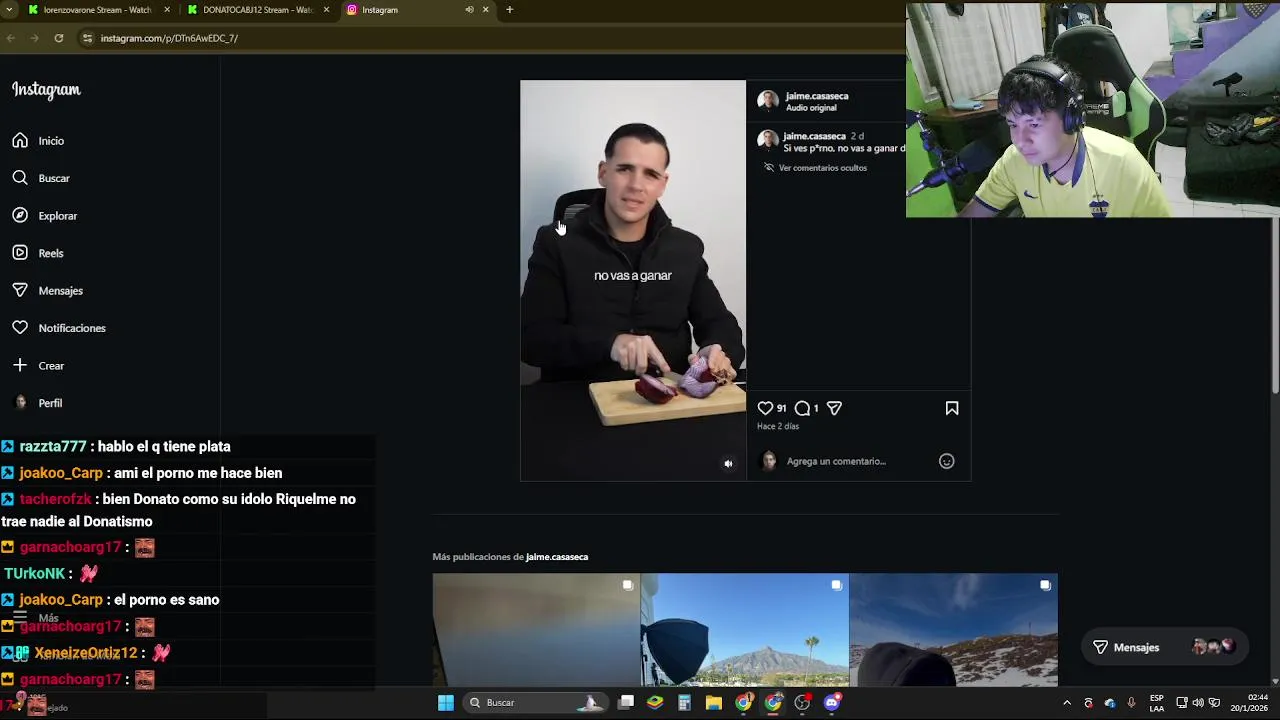Click TUrkoNK username in chat
This screenshot has width=1280, height=720.
point(34,574)
